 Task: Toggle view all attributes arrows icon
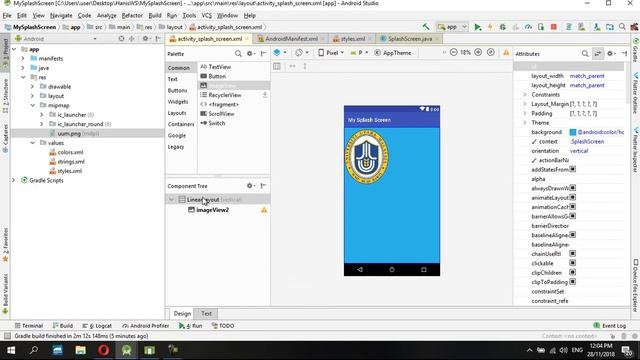click(598, 53)
